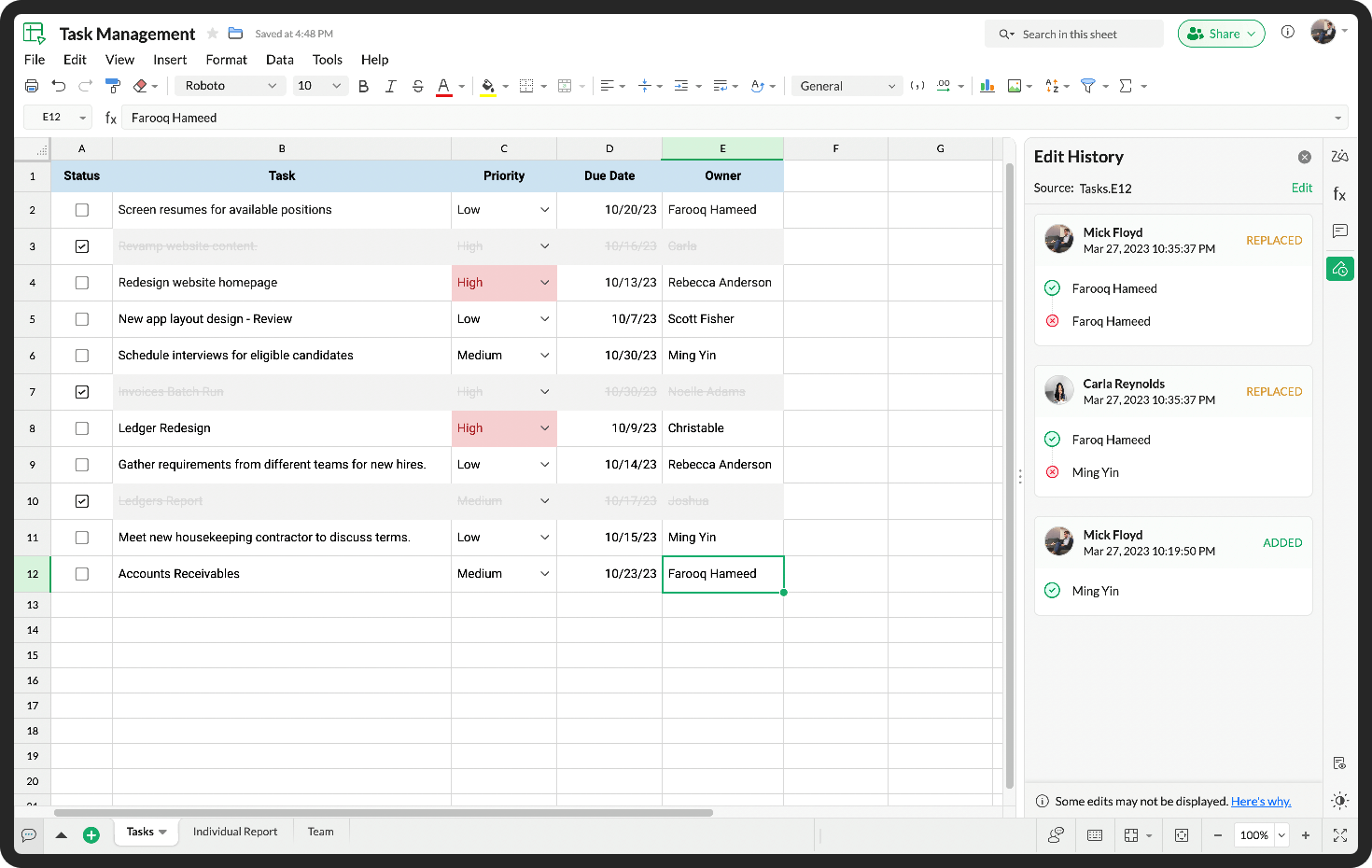Click the Search in this sheet field
Screen dimensions: 1372x868
pos(1074,34)
